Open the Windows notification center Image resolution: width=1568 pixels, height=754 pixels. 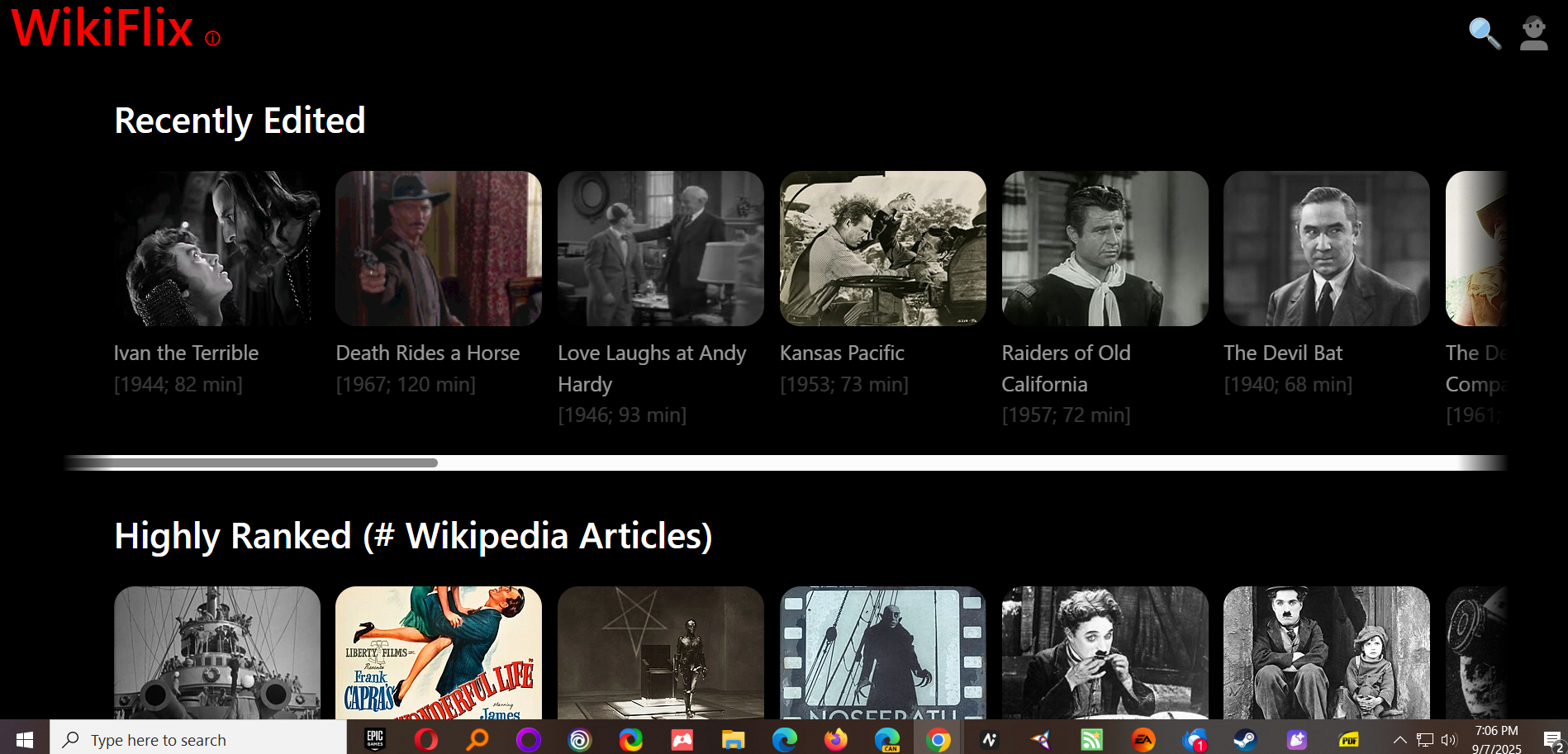tap(1552, 740)
